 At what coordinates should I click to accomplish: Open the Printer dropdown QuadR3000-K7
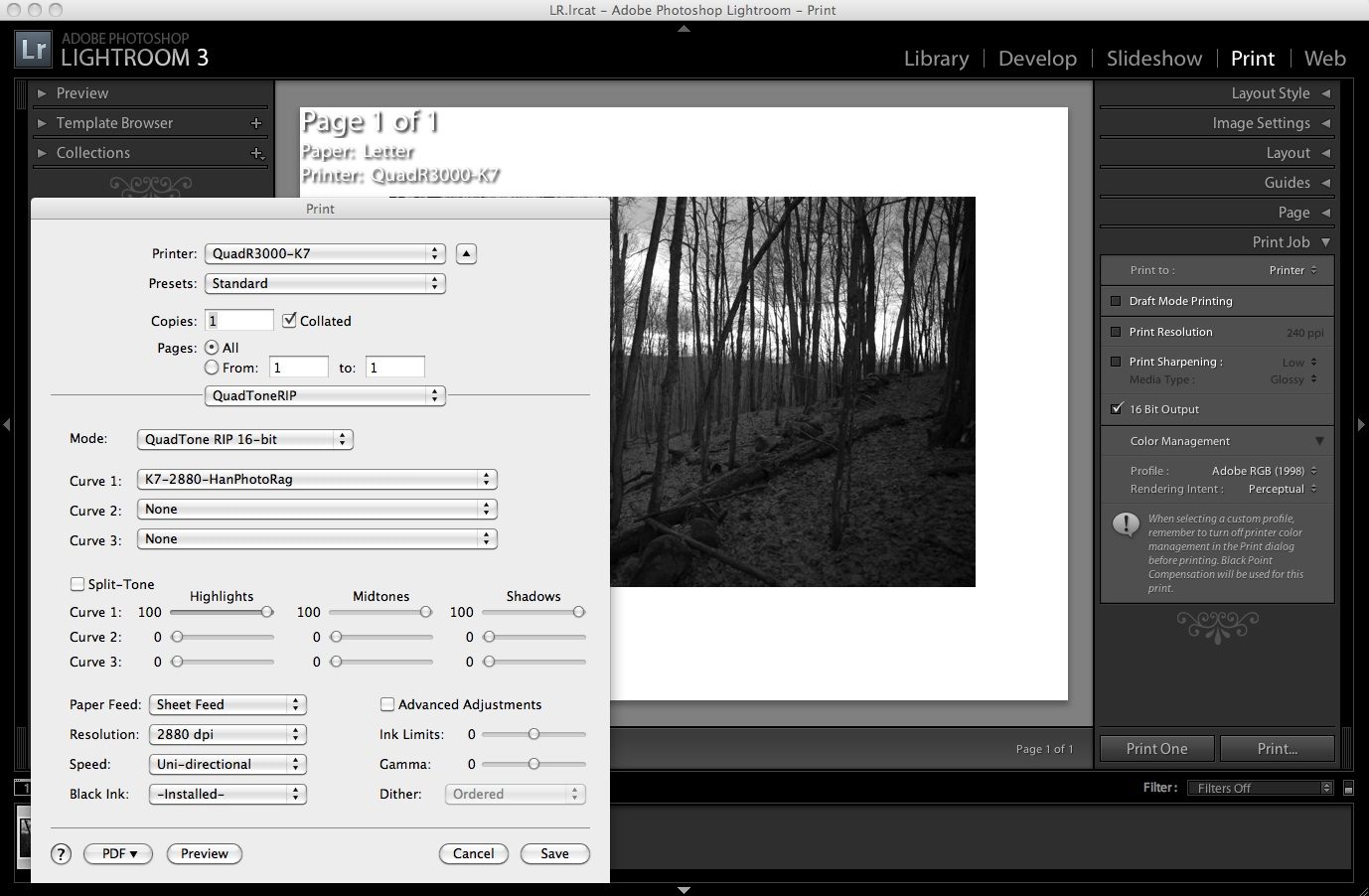point(325,253)
